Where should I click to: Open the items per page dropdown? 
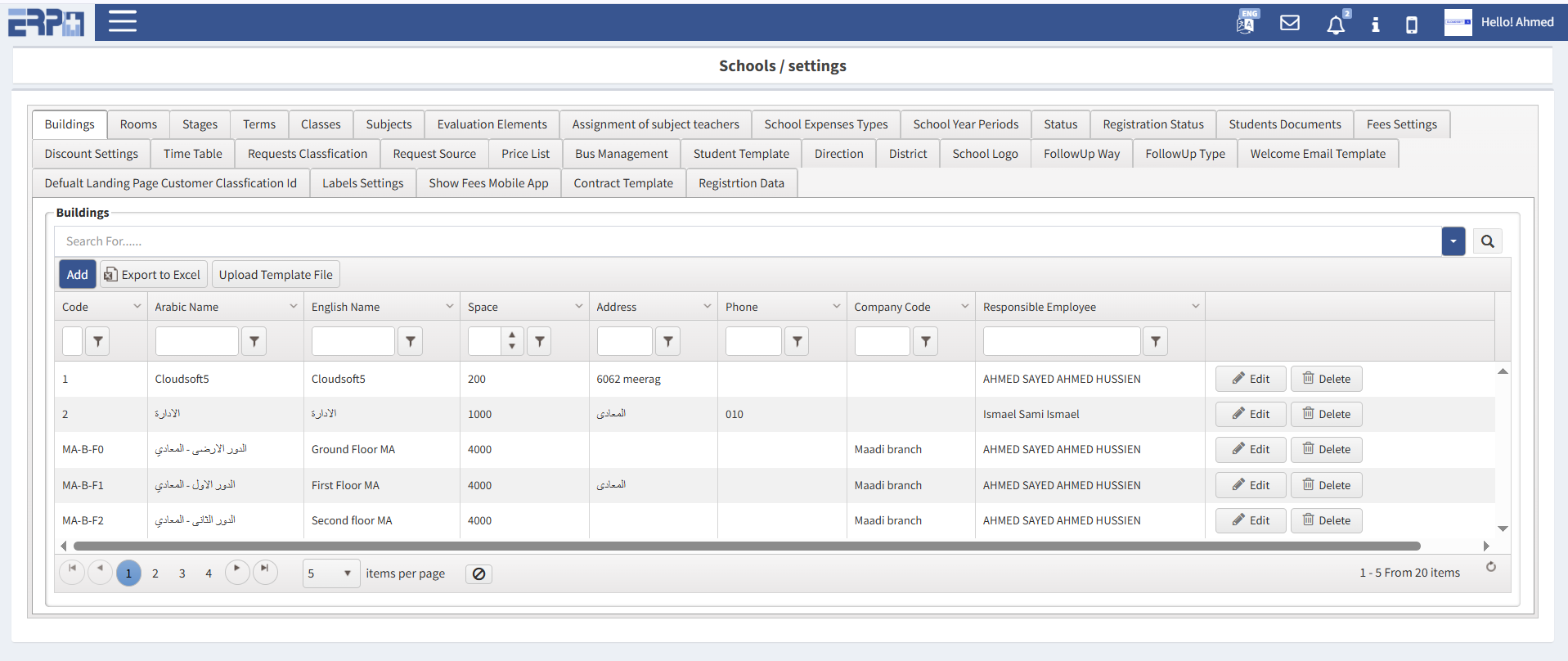click(331, 573)
